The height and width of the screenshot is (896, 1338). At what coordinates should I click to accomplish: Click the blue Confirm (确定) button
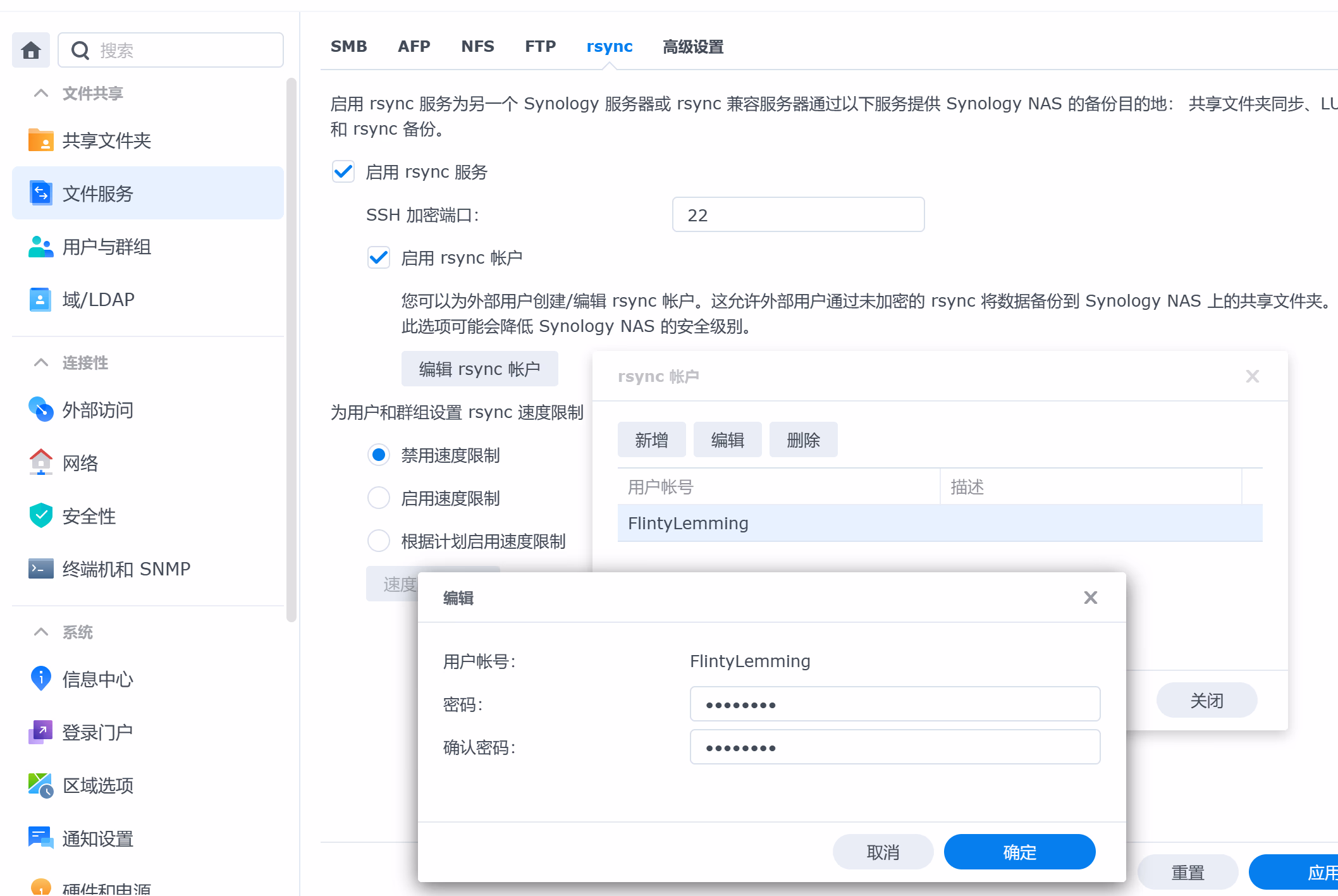(1019, 852)
